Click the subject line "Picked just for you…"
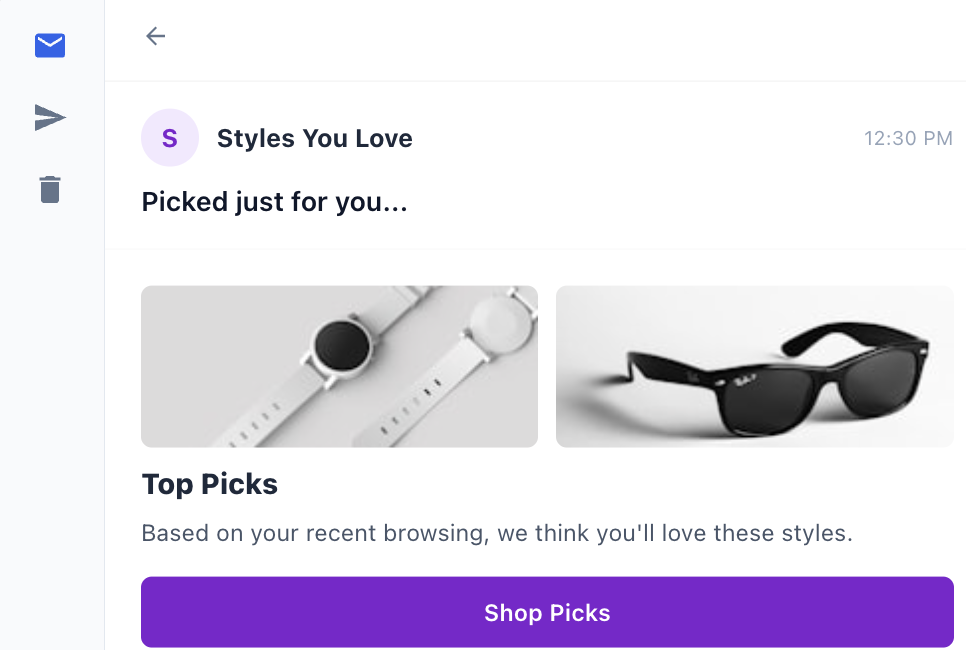Image resolution: width=966 pixels, height=650 pixels. [x=273, y=201]
